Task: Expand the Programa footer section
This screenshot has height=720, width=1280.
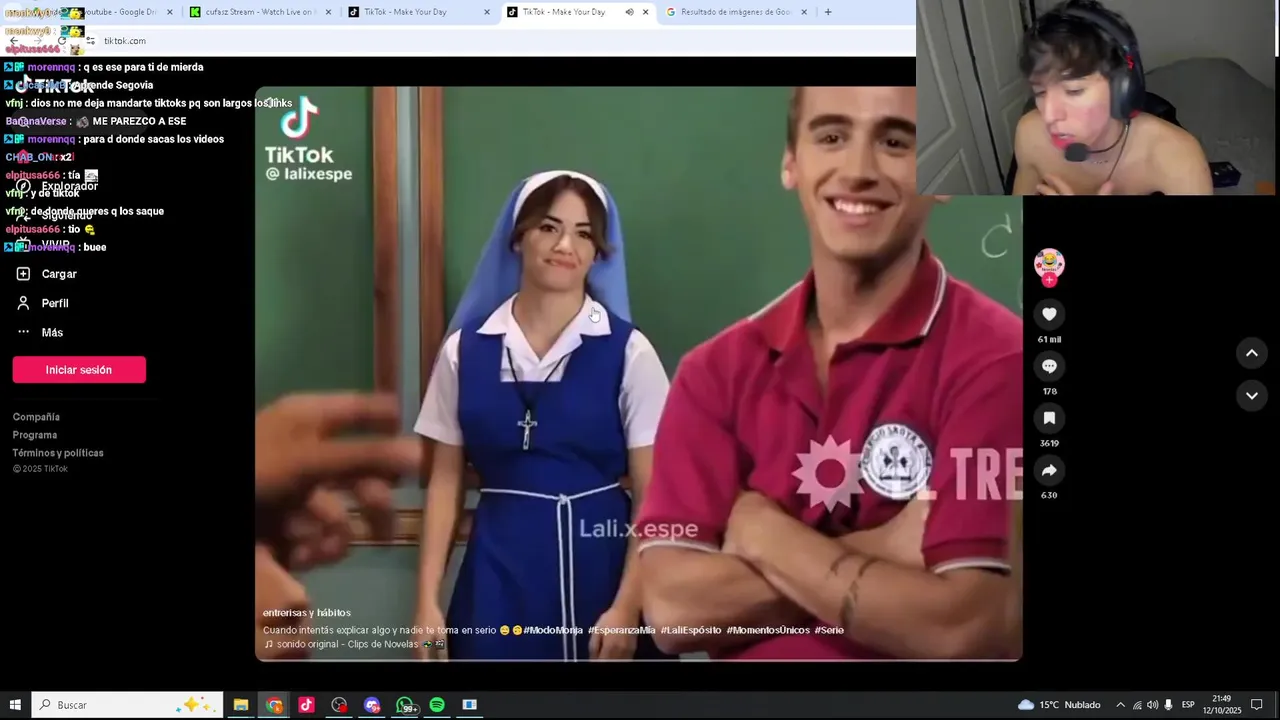Action: click(35, 435)
